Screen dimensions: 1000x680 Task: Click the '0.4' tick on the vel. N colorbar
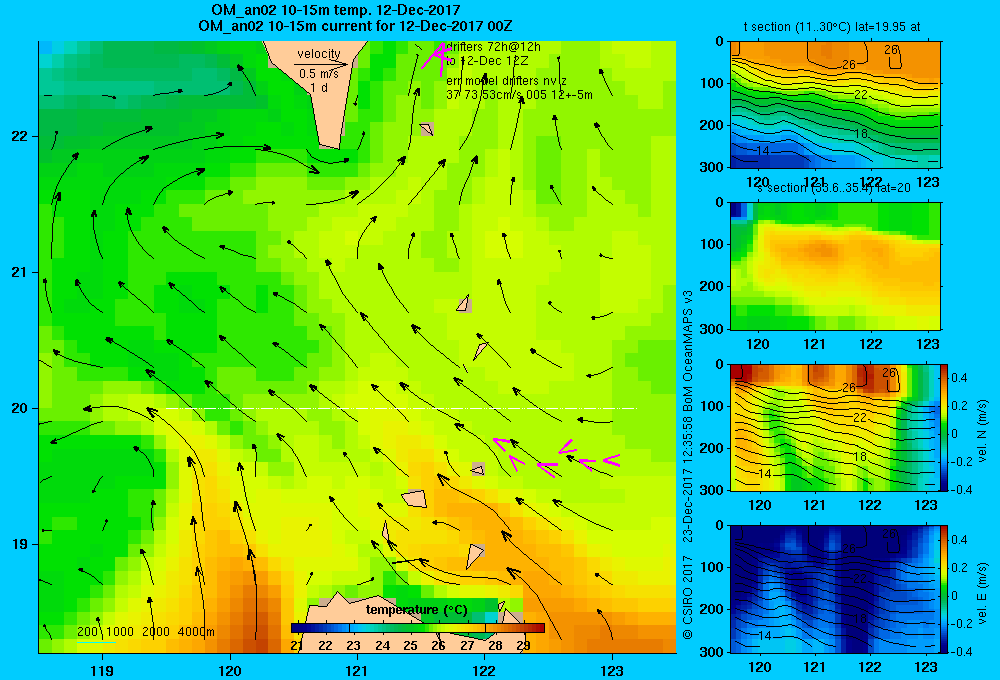pyautogui.click(x=959, y=378)
